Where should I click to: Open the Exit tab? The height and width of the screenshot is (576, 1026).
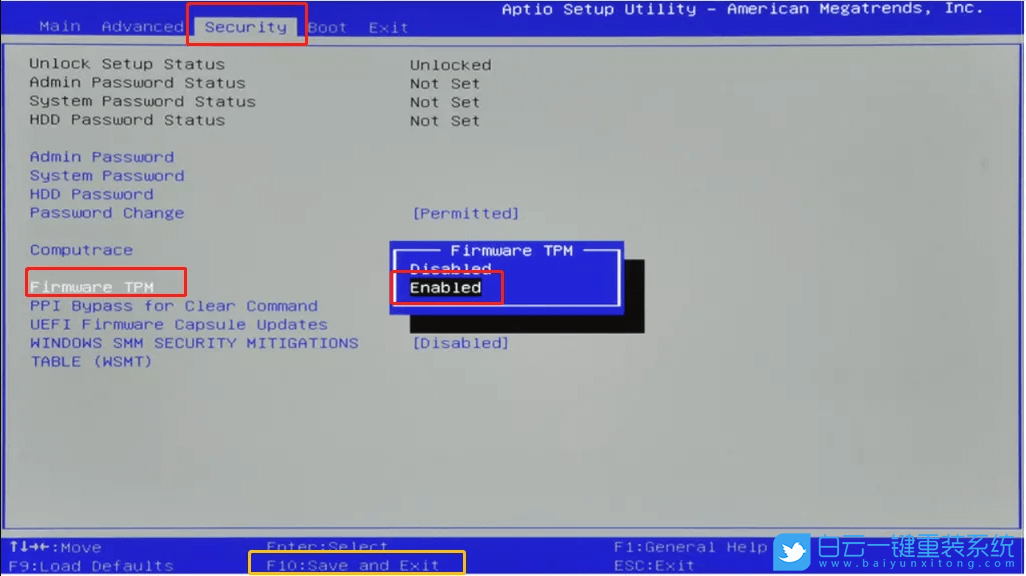388,27
